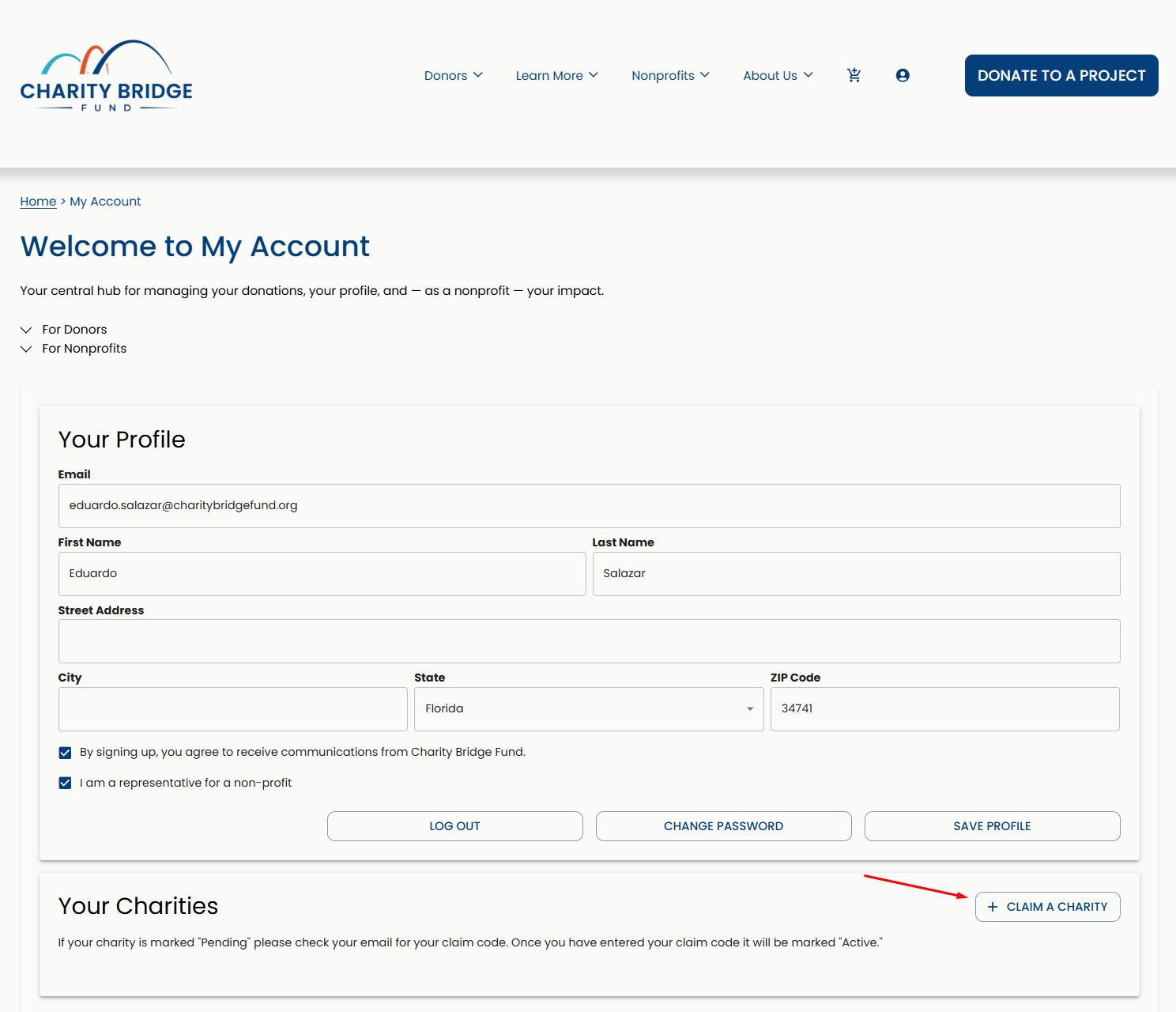The height and width of the screenshot is (1012, 1176).
Task: Open the State dropdown showing Florida
Action: (x=589, y=709)
